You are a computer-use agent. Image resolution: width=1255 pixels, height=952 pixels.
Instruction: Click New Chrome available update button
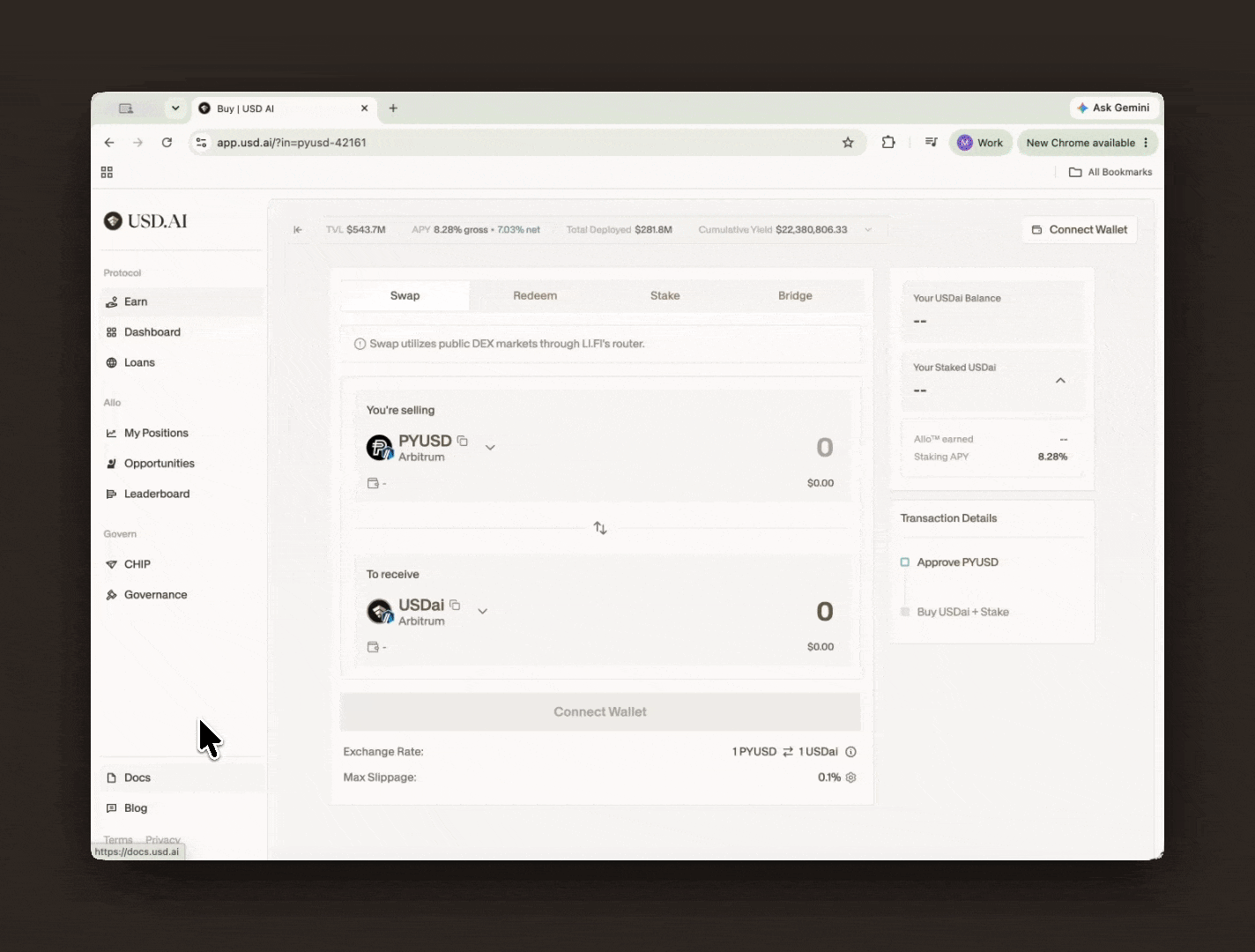point(1080,143)
